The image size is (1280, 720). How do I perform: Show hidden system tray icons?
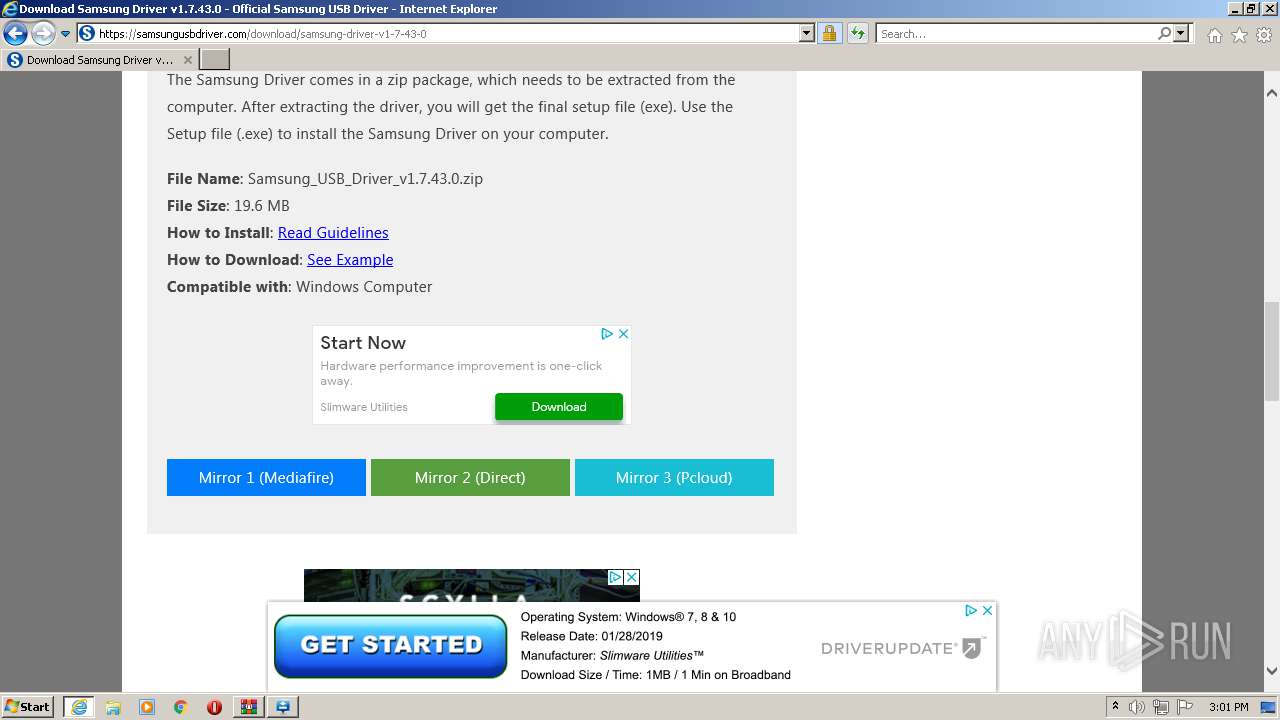click(1116, 707)
